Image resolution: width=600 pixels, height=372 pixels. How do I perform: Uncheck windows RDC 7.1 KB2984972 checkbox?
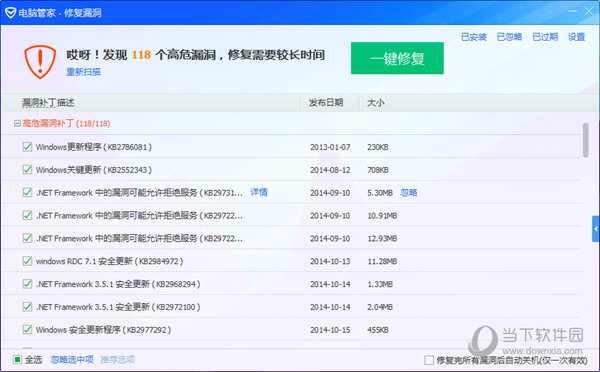click(x=27, y=261)
